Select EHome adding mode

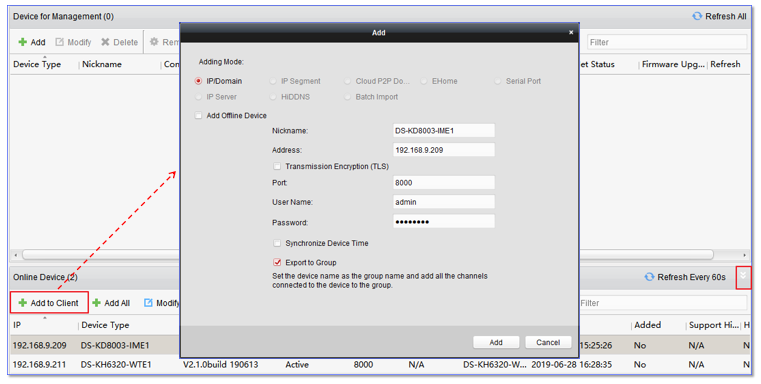pos(424,81)
